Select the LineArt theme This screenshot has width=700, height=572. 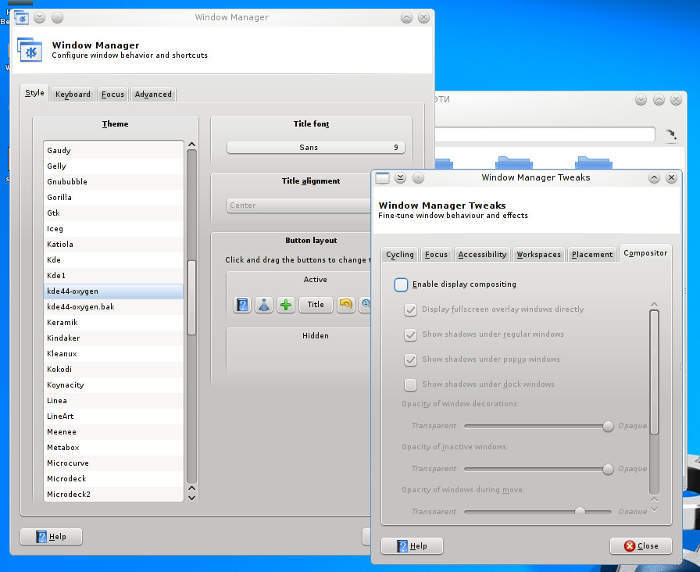coord(113,416)
